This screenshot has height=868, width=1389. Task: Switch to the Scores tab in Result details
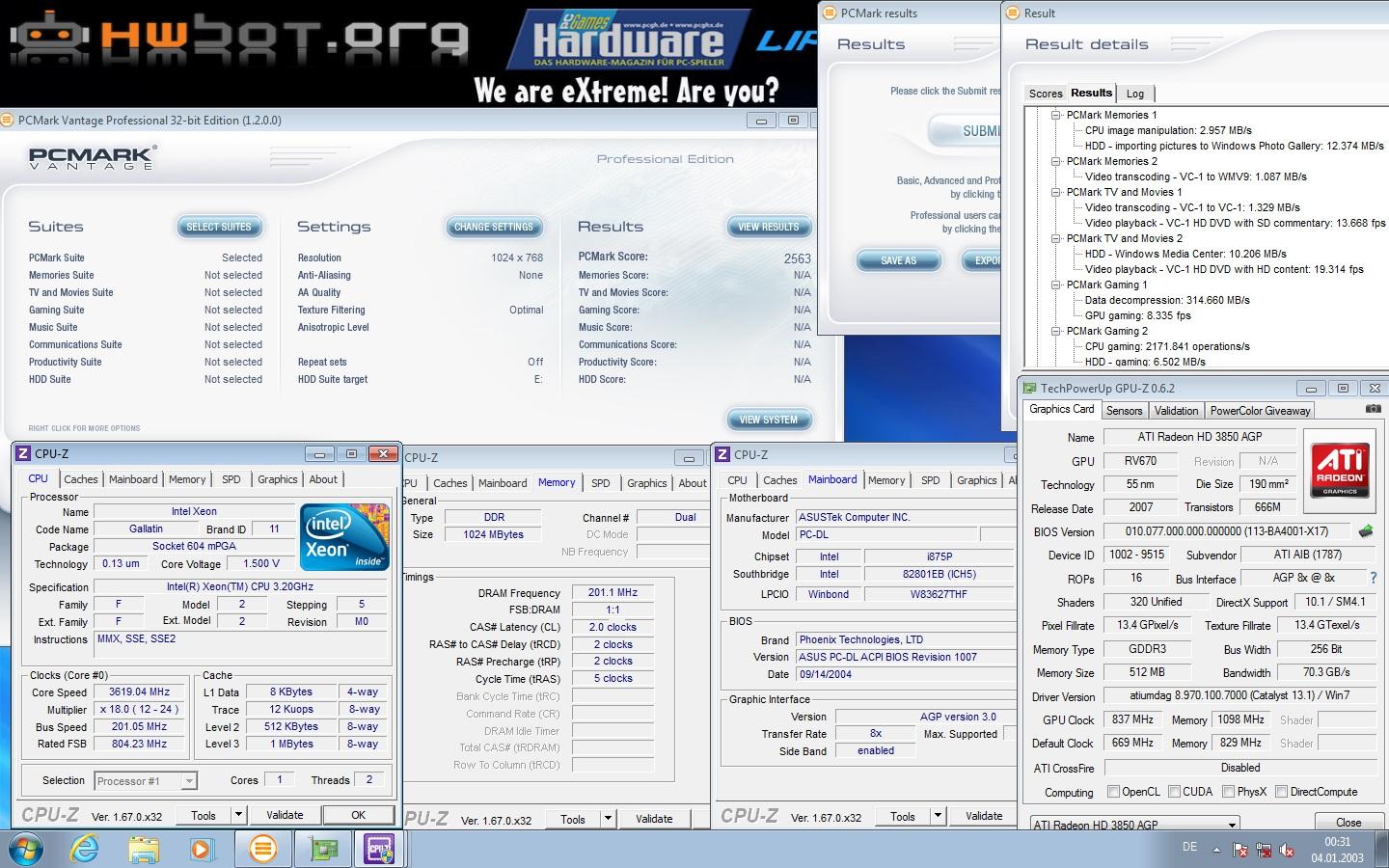pyautogui.click(x=1046, y=94)
